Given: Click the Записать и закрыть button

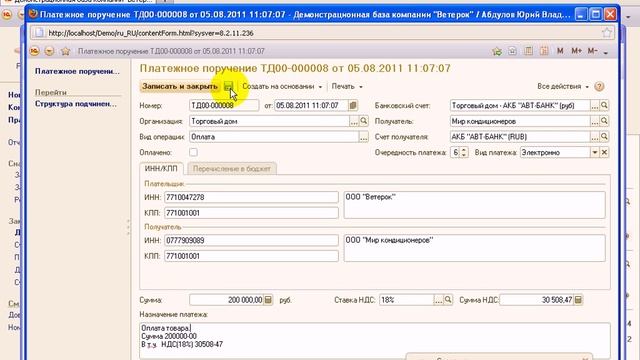Looking at the screenshot, I should click(x=180, y=87).
